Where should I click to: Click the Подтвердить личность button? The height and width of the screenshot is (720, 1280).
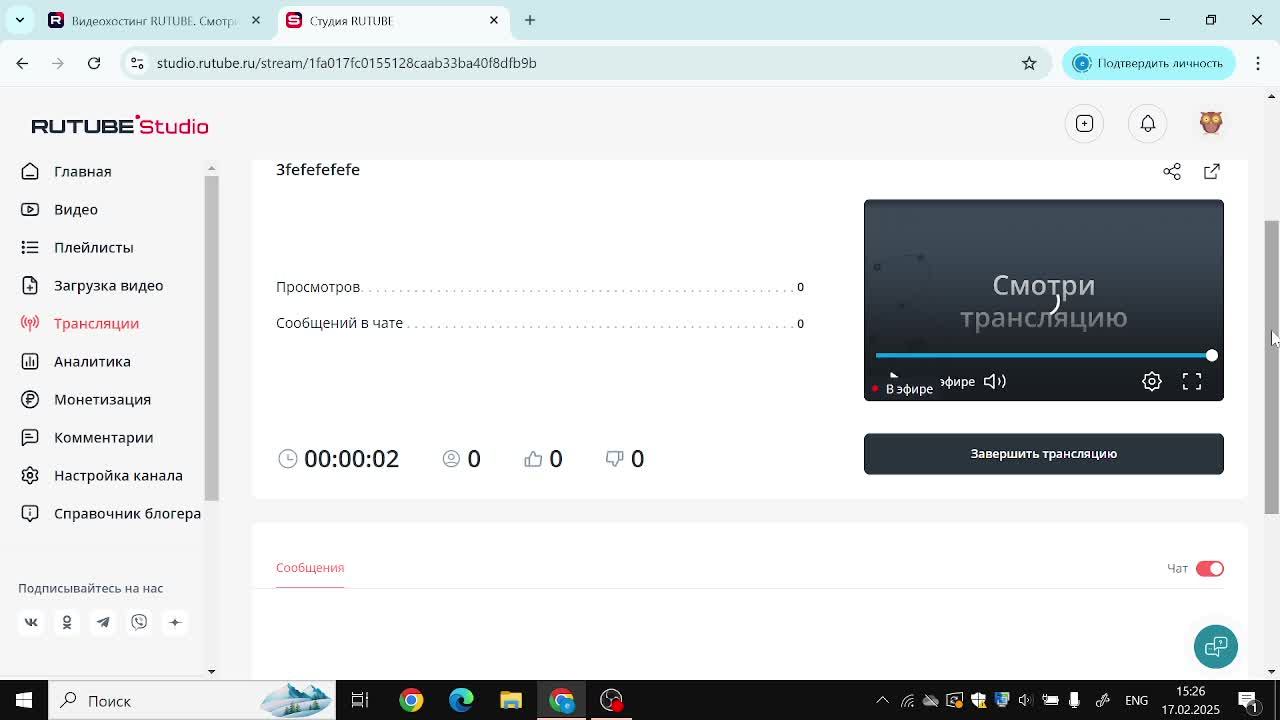point(1148,63)
